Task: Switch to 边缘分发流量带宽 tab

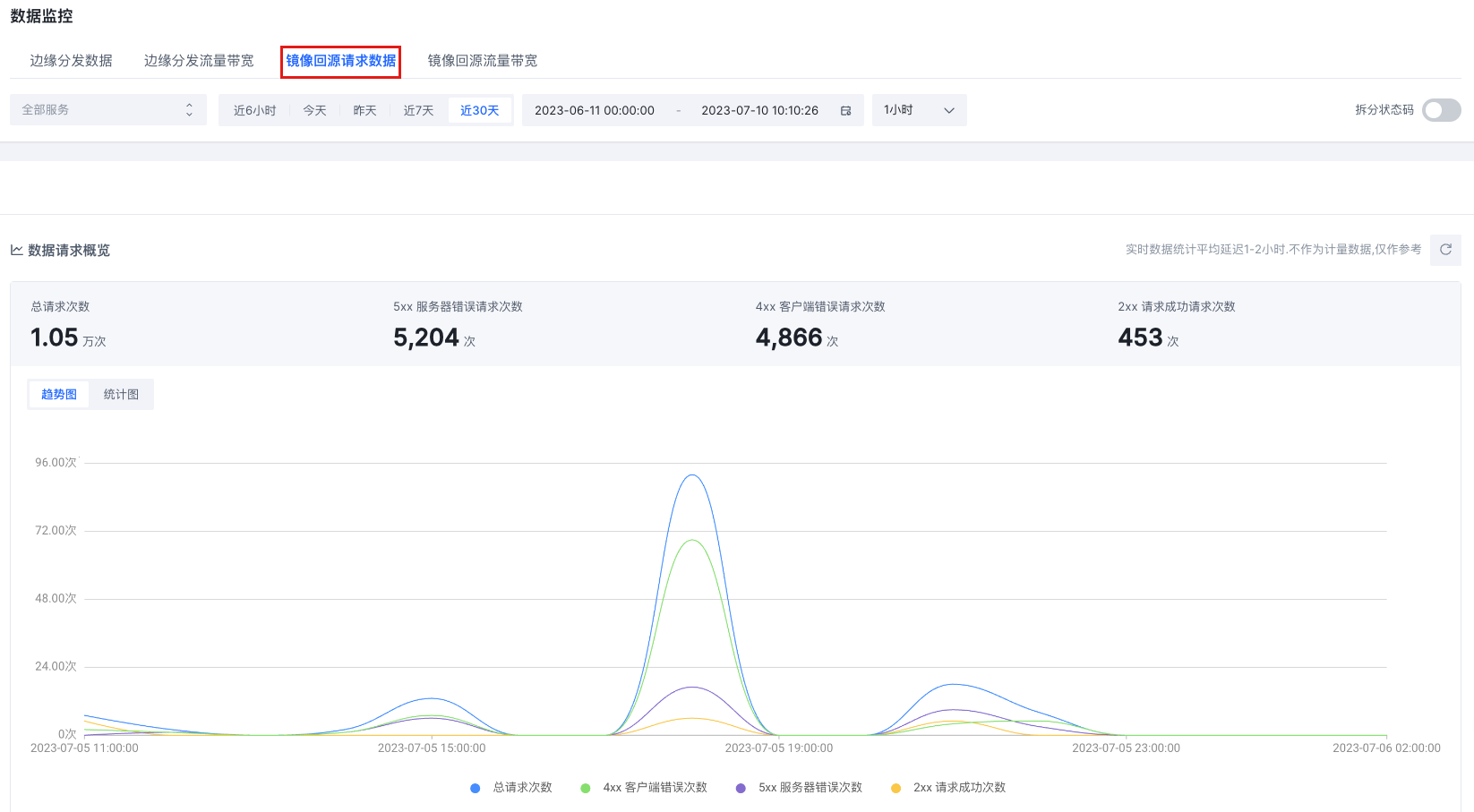Action: point(199,61)
